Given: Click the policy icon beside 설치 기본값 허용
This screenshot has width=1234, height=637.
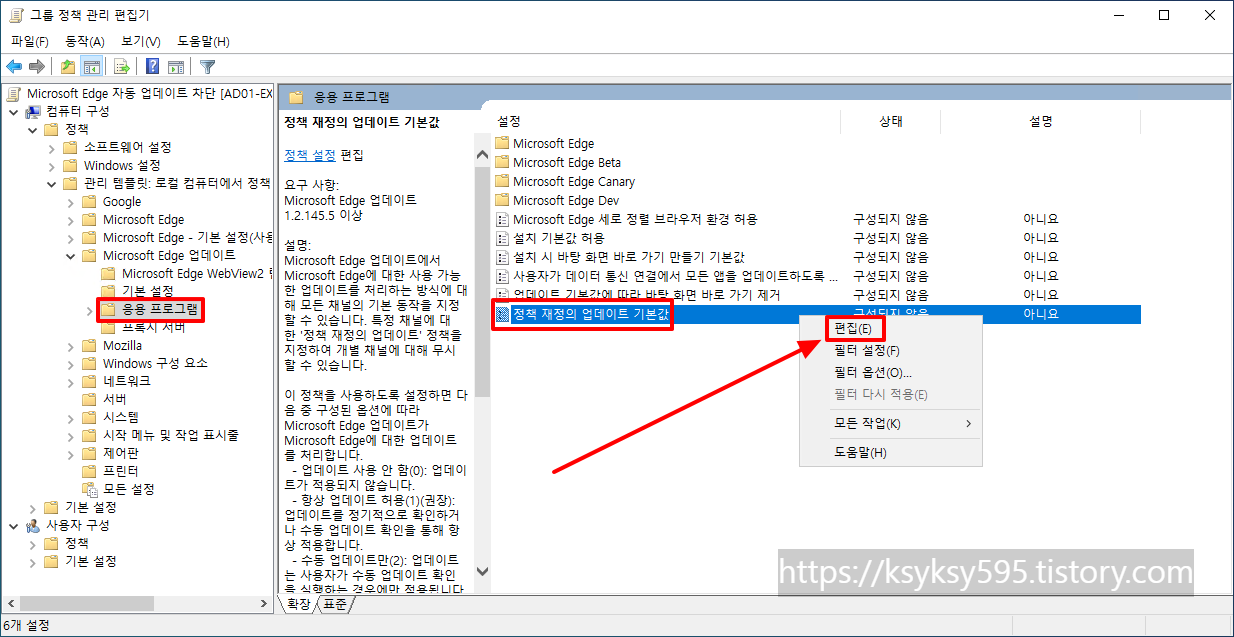Looking at the screenshot, I should (x=503, y=238).
